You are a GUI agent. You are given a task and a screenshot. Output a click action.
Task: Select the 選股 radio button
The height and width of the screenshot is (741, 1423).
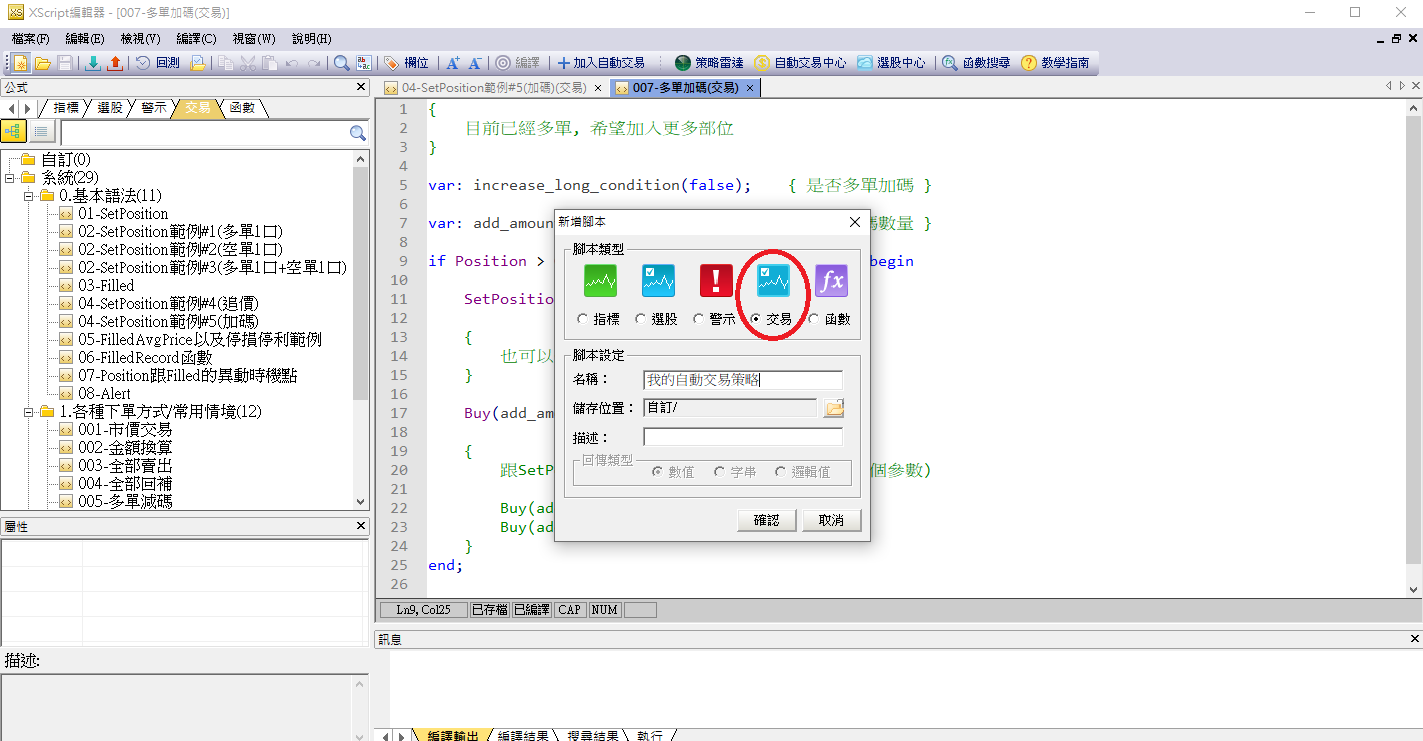click(x=641, y=319)
